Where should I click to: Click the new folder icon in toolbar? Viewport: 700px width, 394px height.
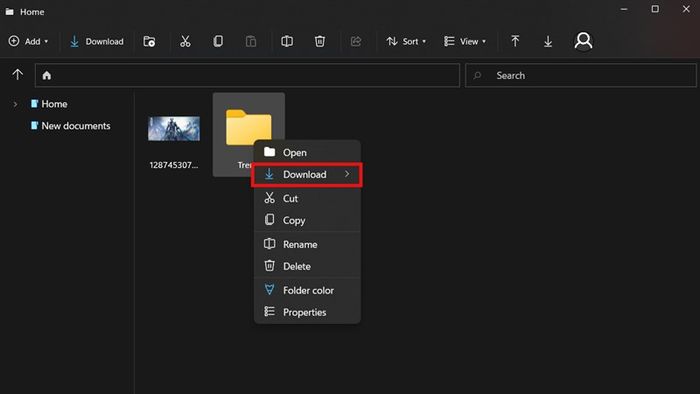point(149,41)
